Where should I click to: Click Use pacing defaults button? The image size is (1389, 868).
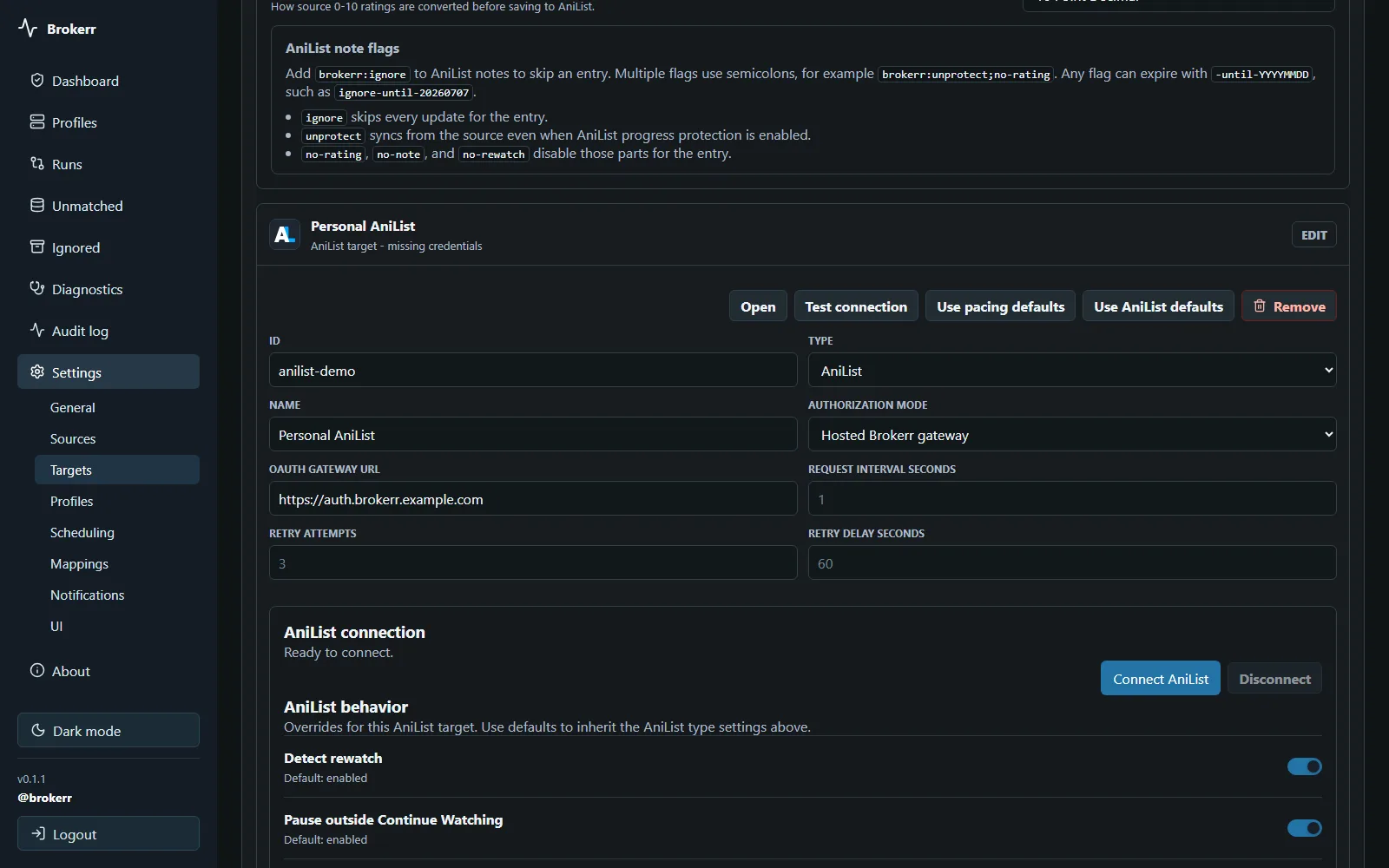point(1000,306)
